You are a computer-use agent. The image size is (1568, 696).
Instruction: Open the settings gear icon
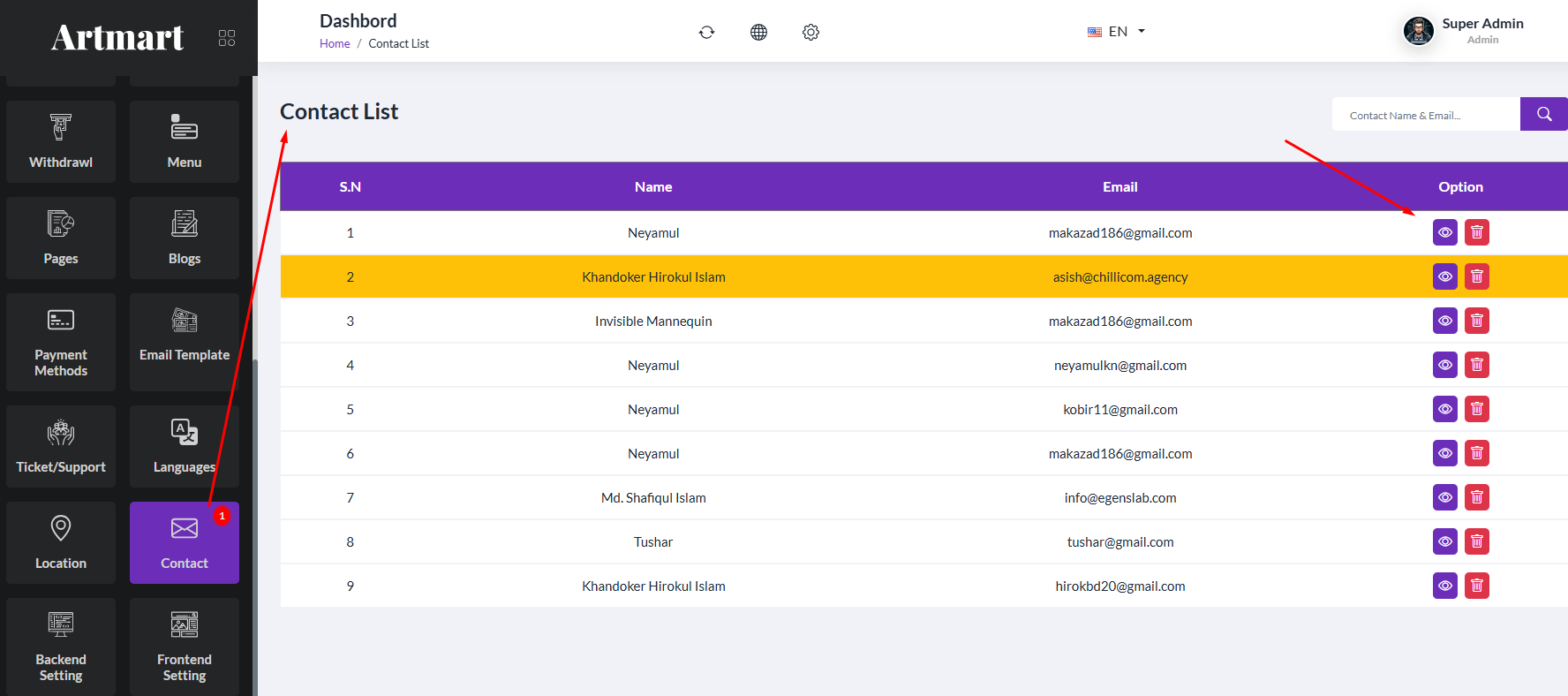810,33
